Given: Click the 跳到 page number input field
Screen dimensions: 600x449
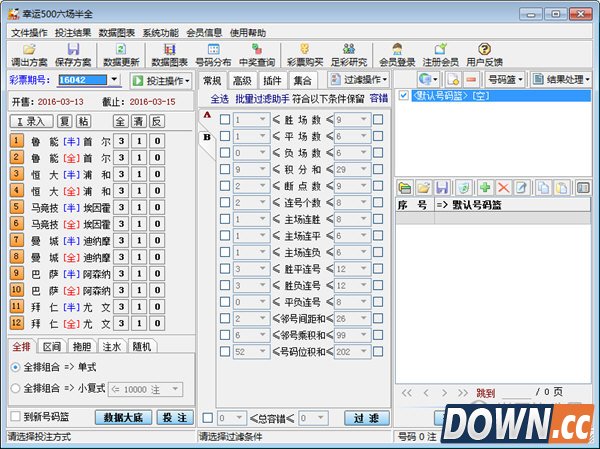Looking at the screenshot, I should point(516,392).
